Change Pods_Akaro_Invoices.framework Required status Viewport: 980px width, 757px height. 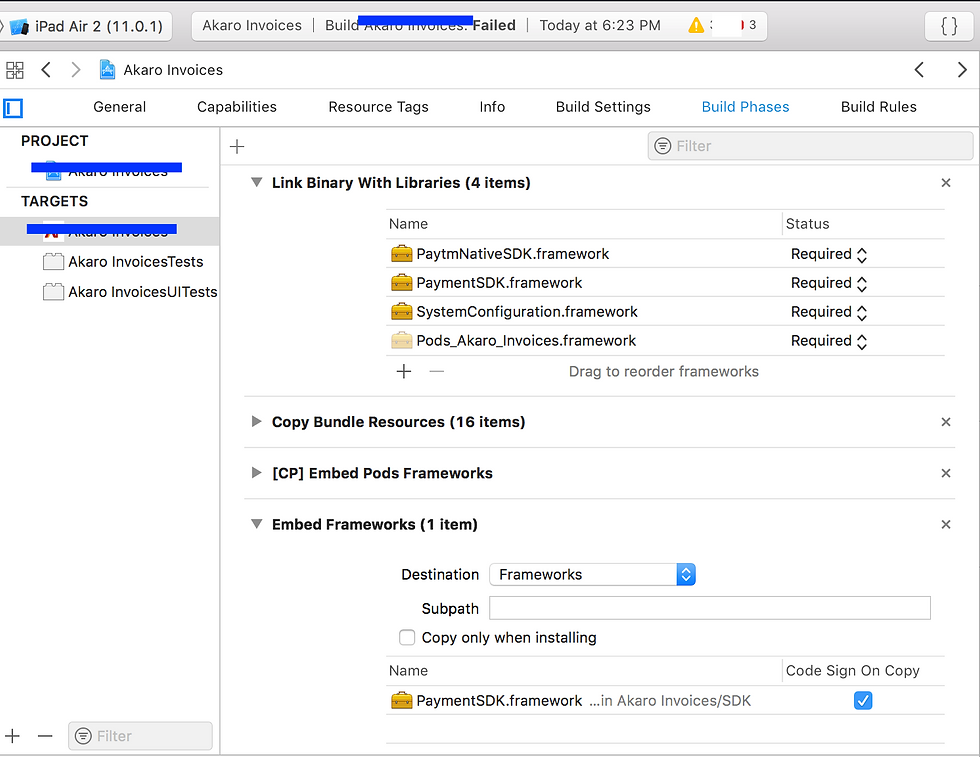829,341
